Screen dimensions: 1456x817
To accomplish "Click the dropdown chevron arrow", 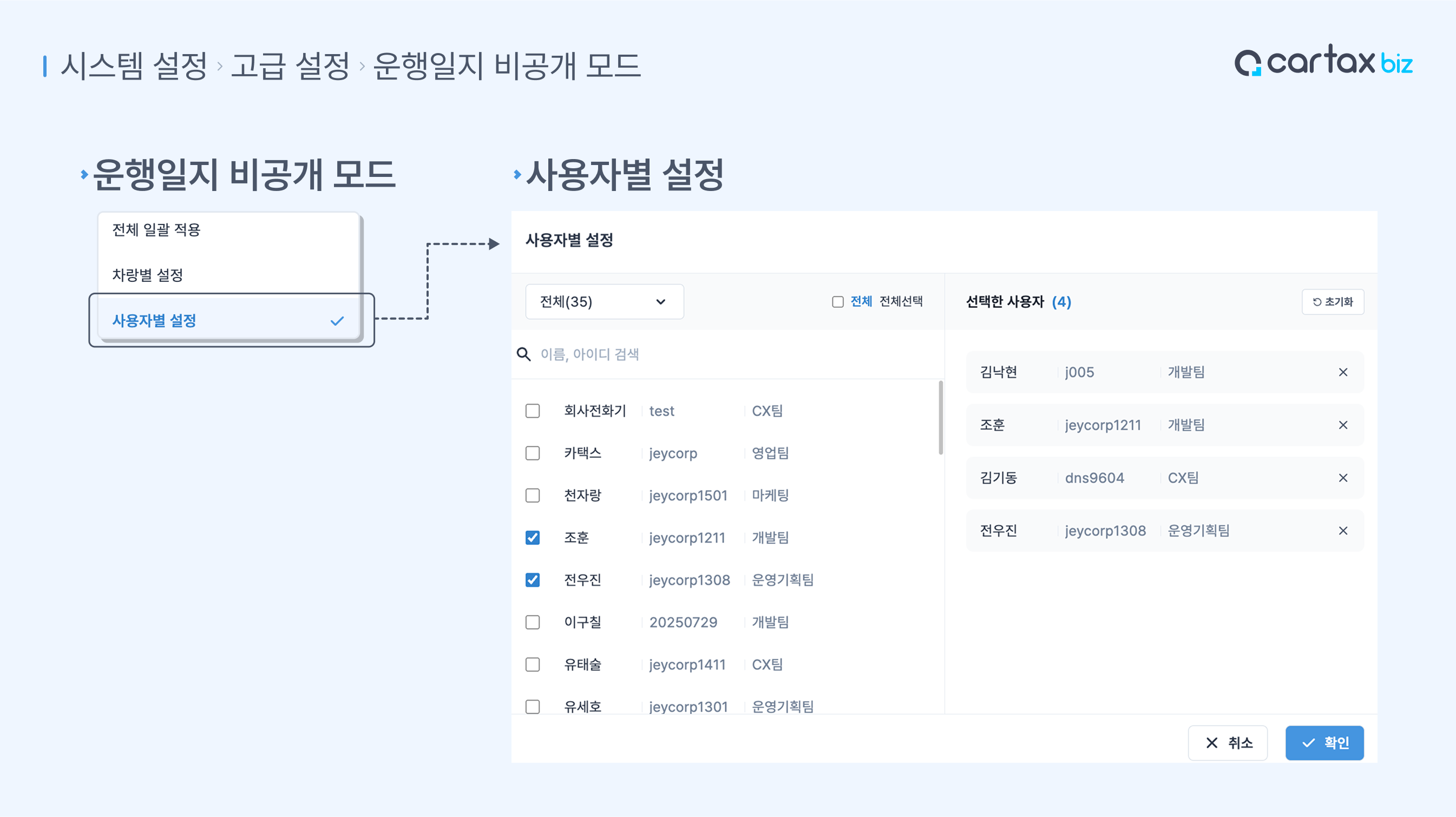I will 660,302.
